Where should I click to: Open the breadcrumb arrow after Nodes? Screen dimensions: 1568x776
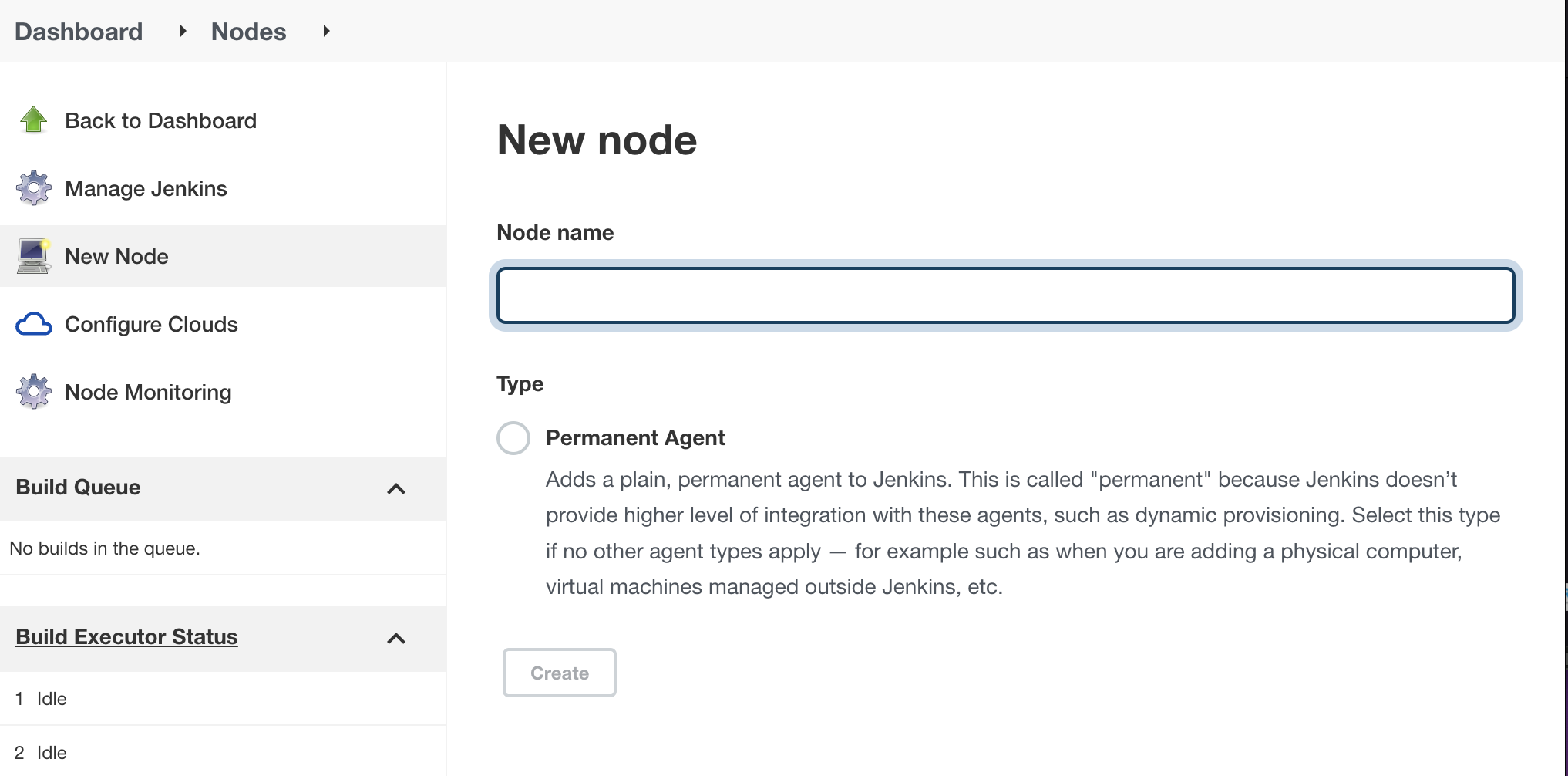(325, 32)
